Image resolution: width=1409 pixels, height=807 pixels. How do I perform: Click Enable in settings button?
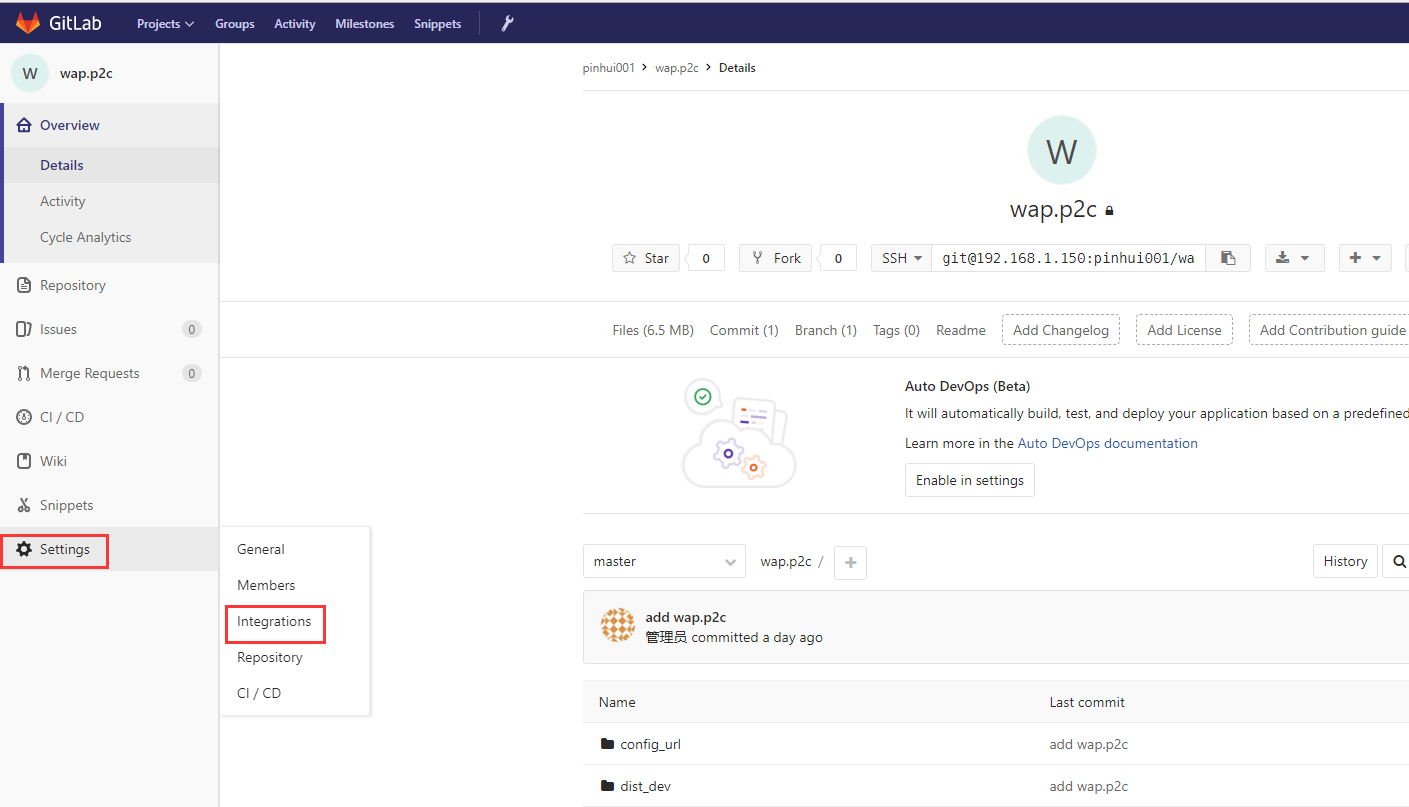pyautogui.click(x=970, y=480)
